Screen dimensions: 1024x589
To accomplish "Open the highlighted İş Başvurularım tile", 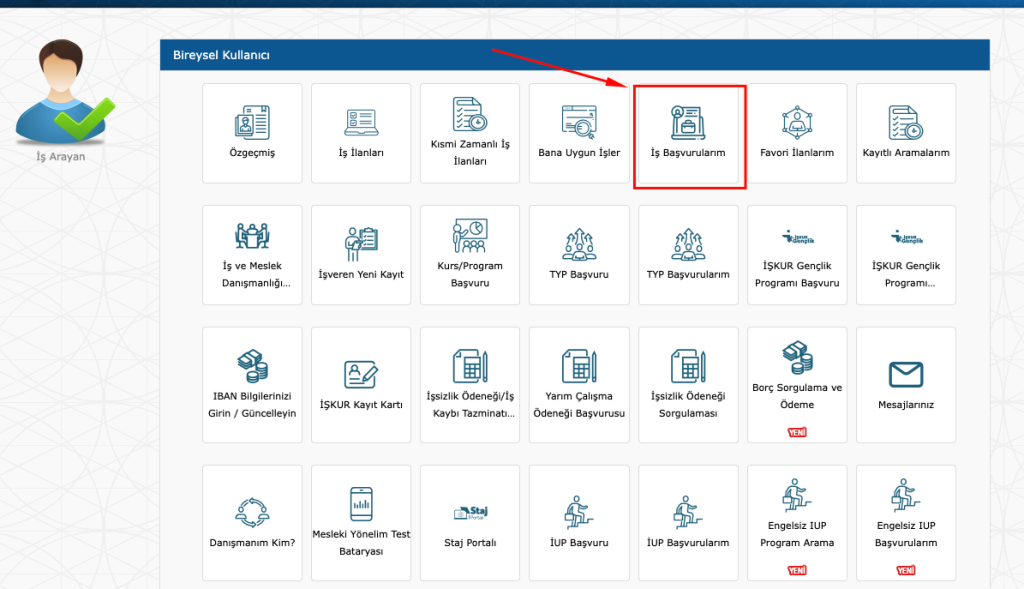I will [688, 135].
